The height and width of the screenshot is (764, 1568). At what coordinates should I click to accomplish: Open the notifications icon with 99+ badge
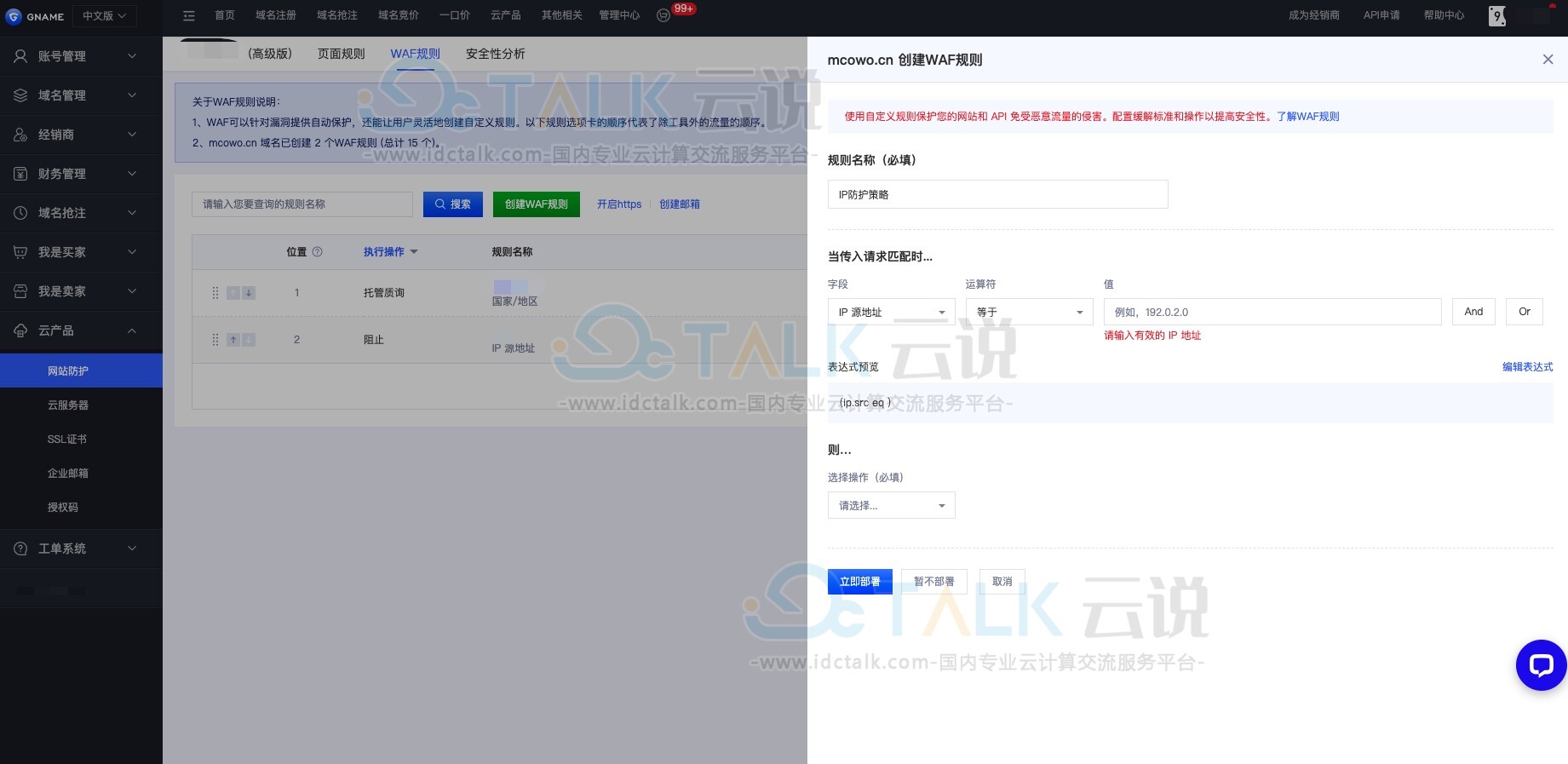[x=663, y=15]
